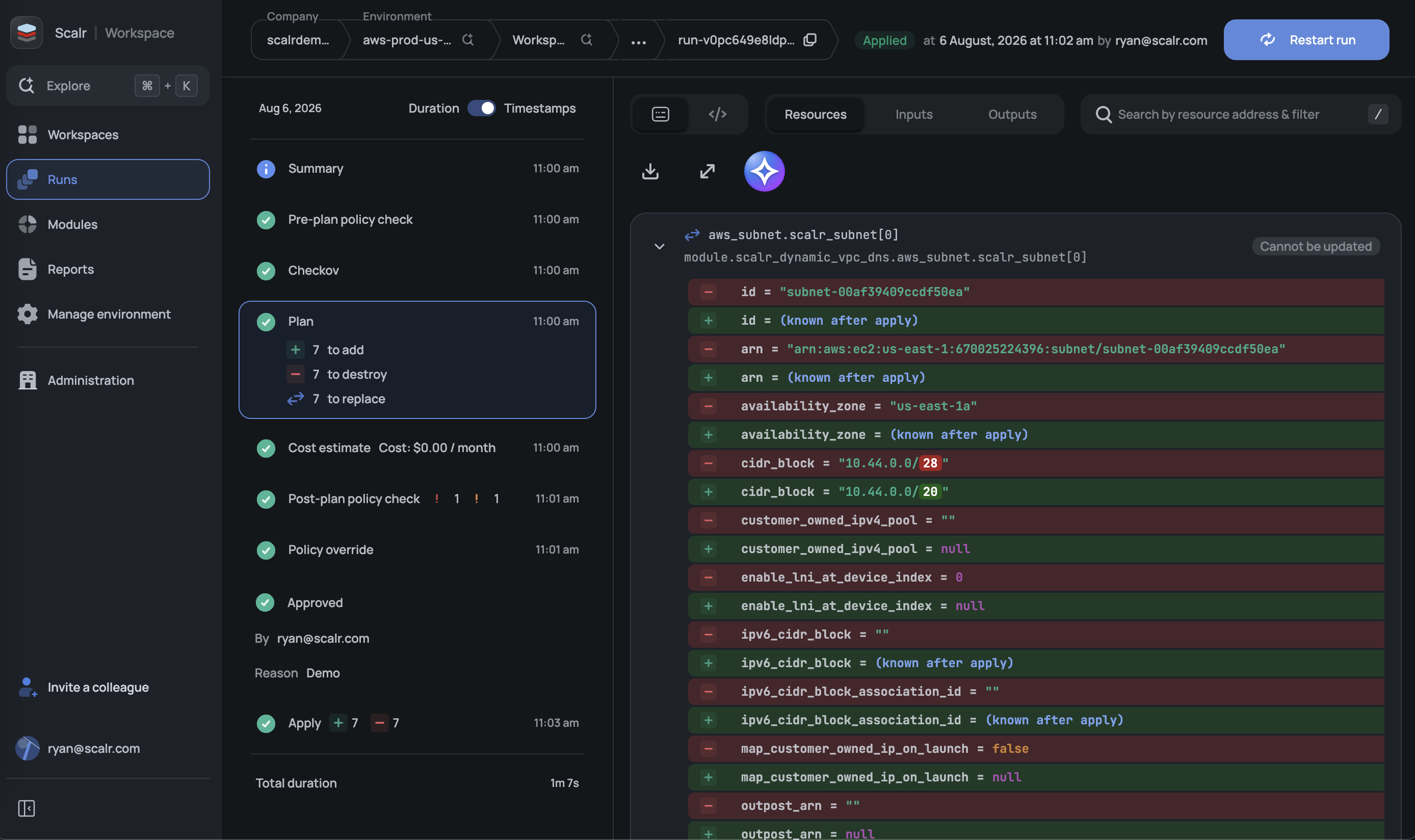Screen dimensions: 1415x840
Task: Open the Administration building icon
Action: click(27, 380)
